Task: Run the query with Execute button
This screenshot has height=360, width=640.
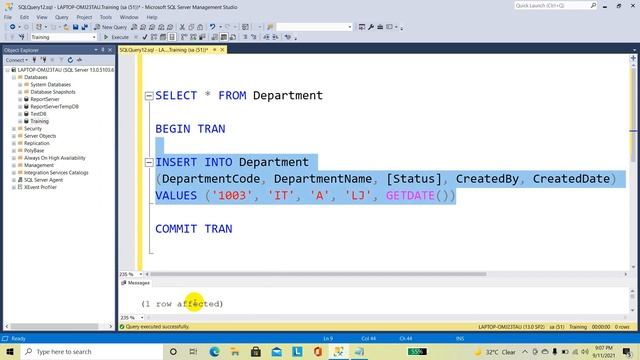Action: [116, 37]
